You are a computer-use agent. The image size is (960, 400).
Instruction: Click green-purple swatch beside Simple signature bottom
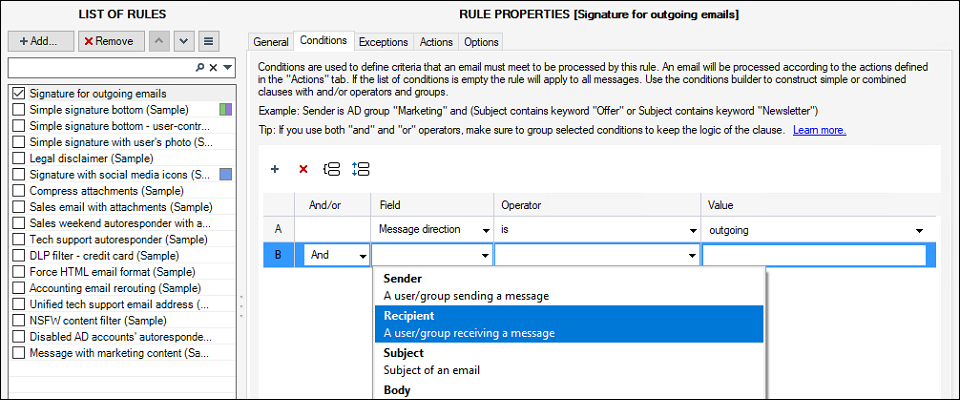(x=226, y=110)
